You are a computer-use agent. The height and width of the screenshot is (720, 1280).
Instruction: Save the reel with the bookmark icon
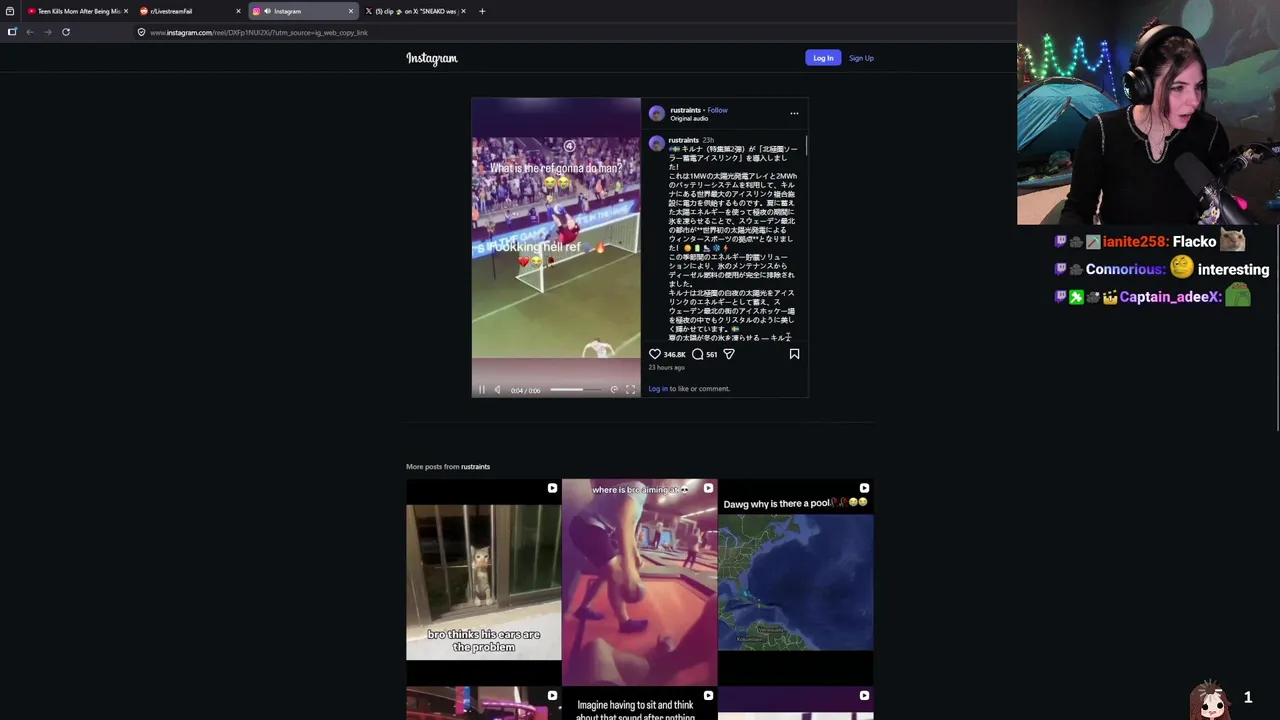pyautogui.click(x=794, y=354)
